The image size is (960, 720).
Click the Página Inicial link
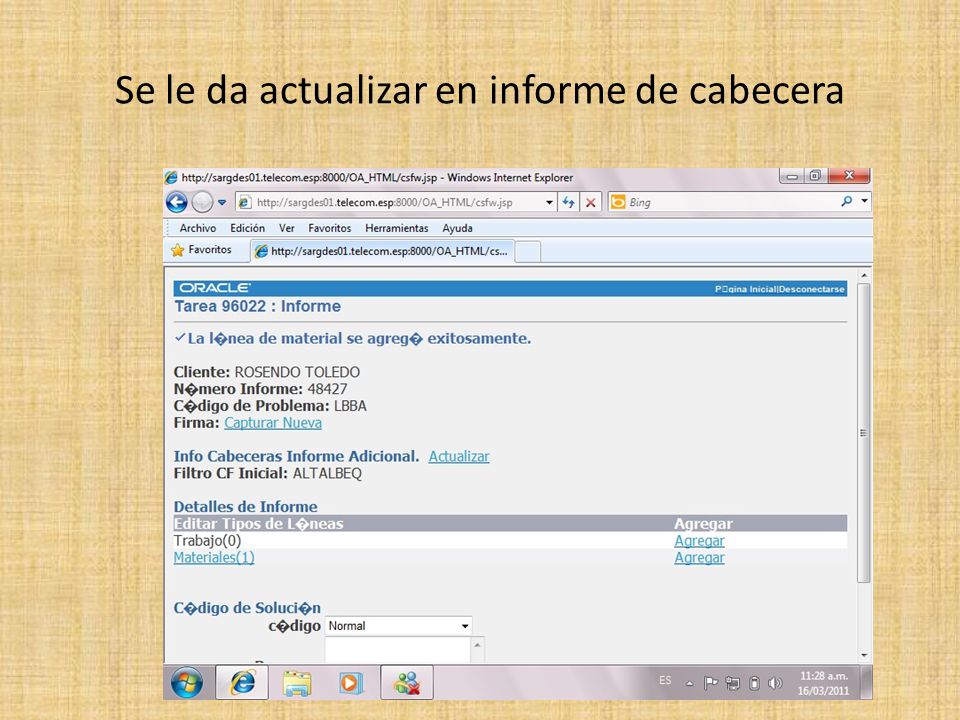point(746,289)
